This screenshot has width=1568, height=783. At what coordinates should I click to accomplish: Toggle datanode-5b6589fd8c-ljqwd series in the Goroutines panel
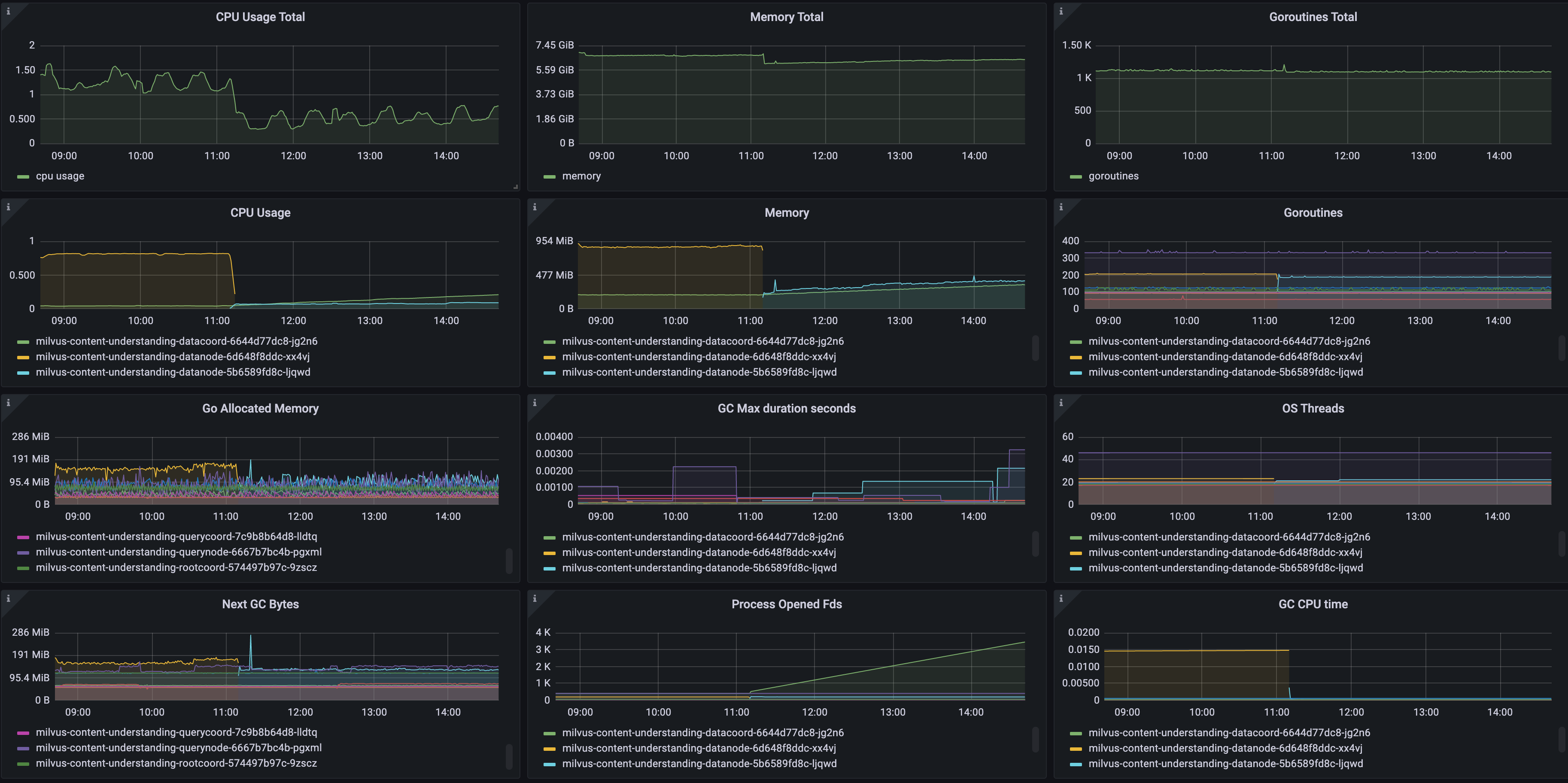pyautogui.click(x=1226, y=372)
